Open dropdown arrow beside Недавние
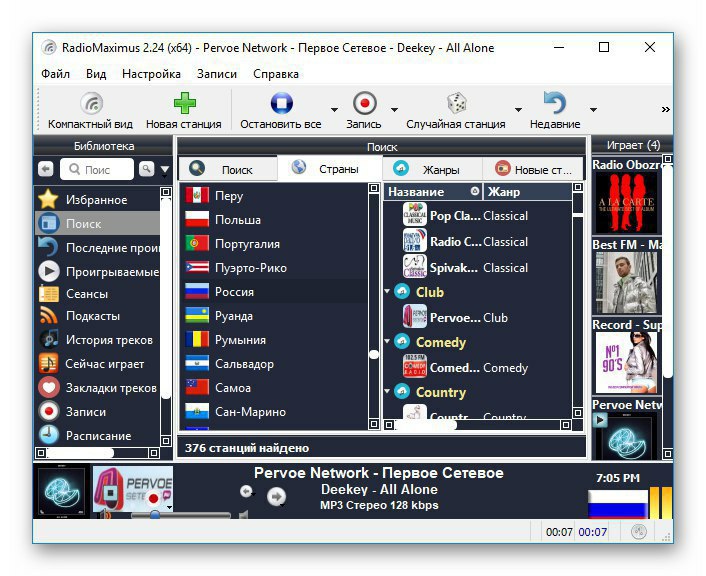Image resolution: width=706 pixels, height=576 pixels. [593, 110]
